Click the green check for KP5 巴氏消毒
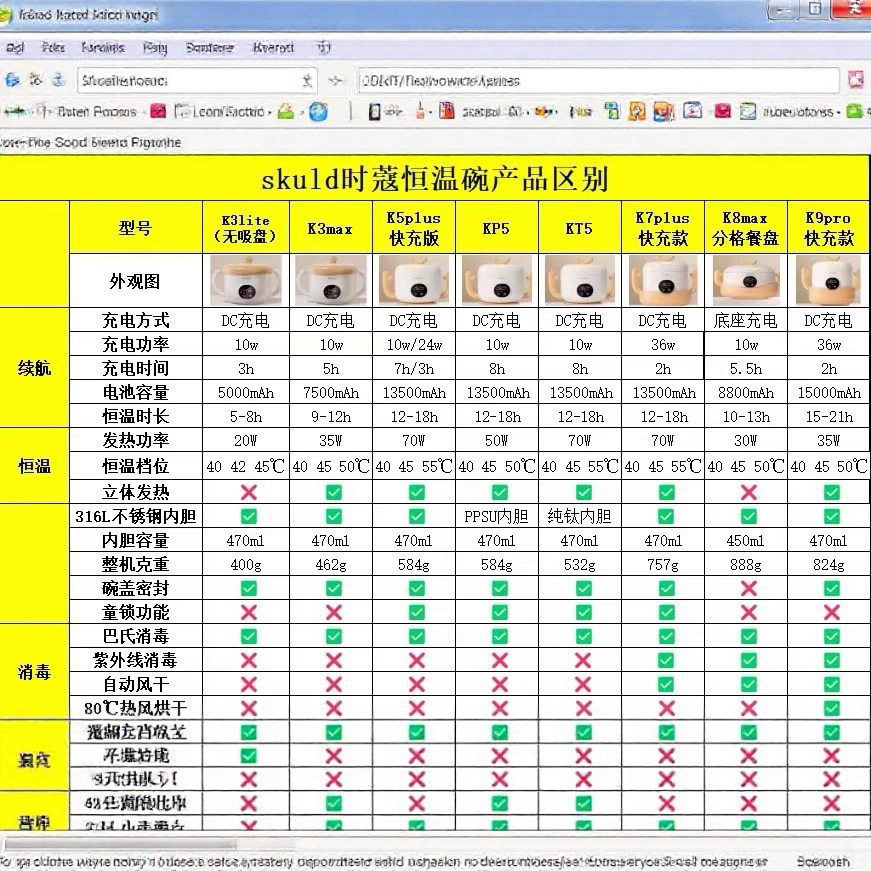This screenshot has height=871, width=871. pyautogui.click(x=499, y=636)
